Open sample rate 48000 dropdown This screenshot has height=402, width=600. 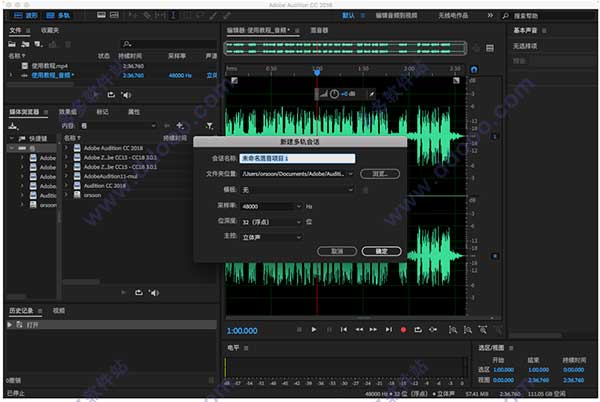tap(271, 206)
